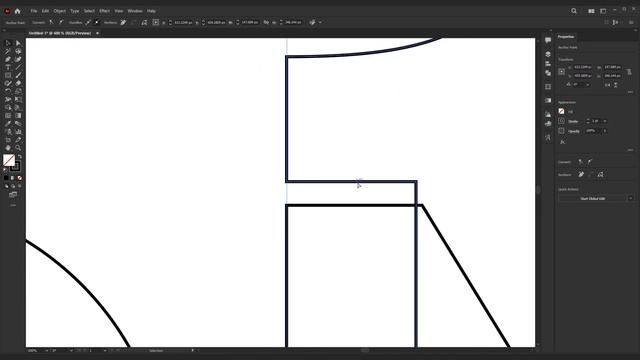This screenshot has height=360, width=640.
Task: Click Convert anchor to corner in Properties
Action: tap(581, 162)
